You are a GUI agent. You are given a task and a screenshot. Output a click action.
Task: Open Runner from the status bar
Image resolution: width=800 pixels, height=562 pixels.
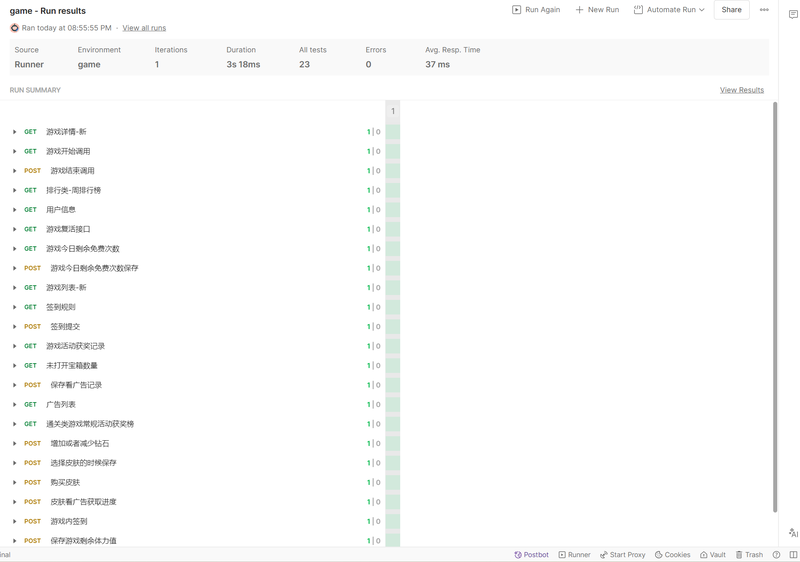coord(574,555)
